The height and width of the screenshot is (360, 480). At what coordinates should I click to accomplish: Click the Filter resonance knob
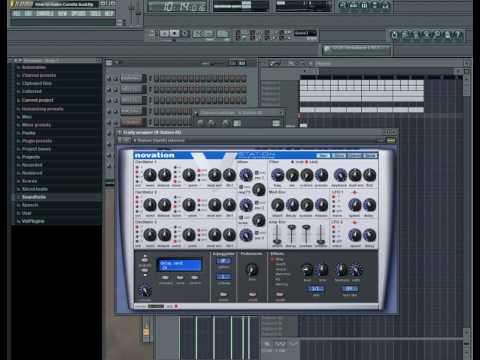[x=292, y=175]
